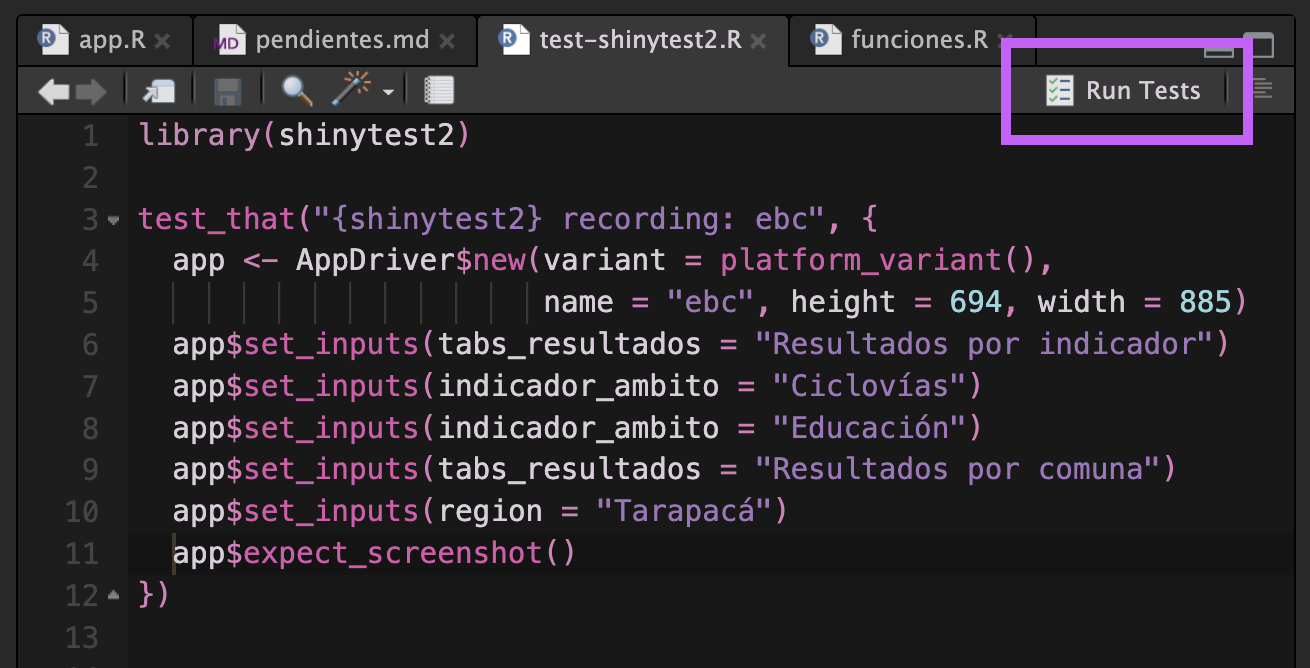Click the save floppy disk icon
Viewport: 1310px width, 668px height.
pos(228,92)
